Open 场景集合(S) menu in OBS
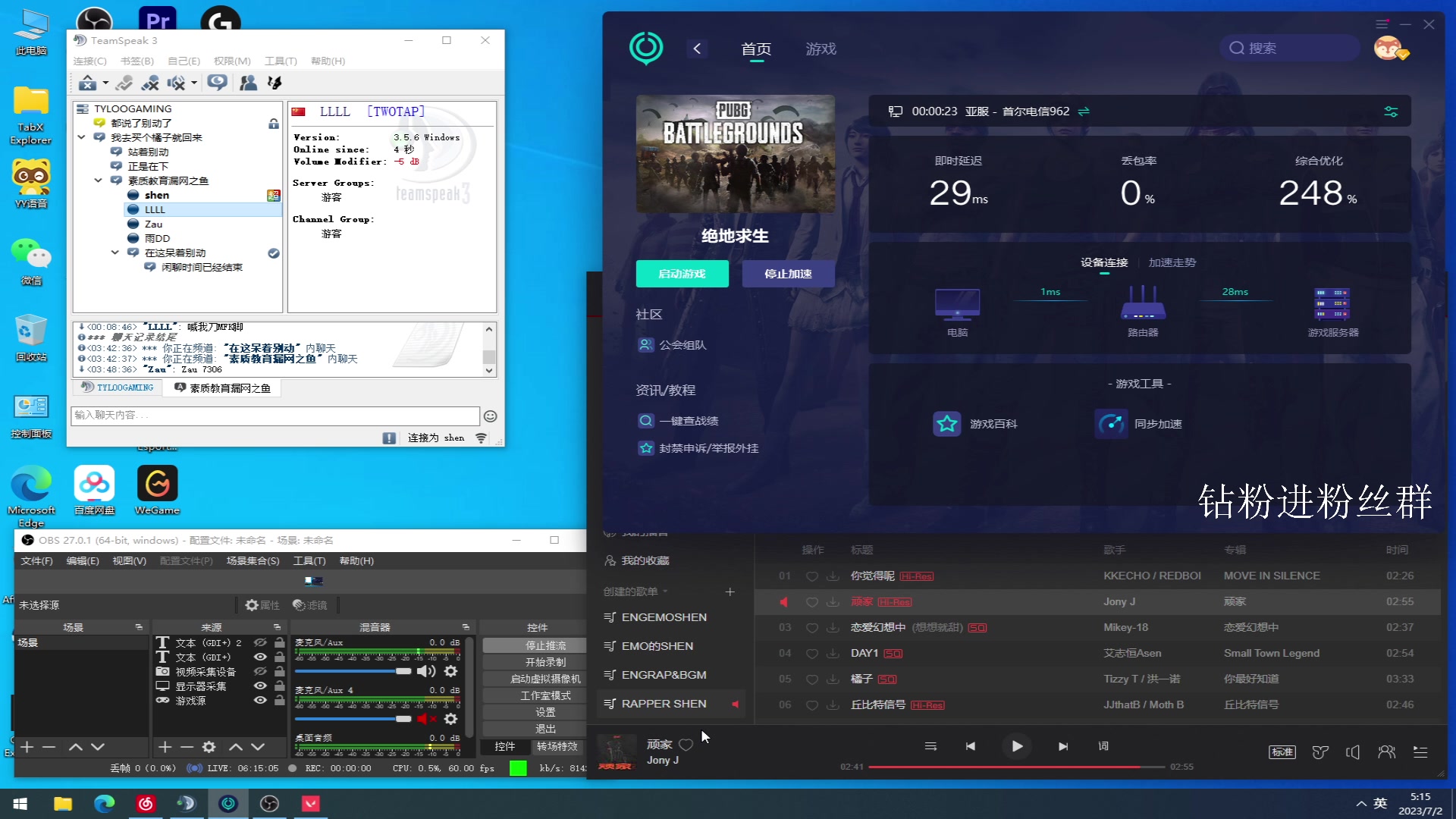This screenshot has width=1456, height=819. point(253,561)
